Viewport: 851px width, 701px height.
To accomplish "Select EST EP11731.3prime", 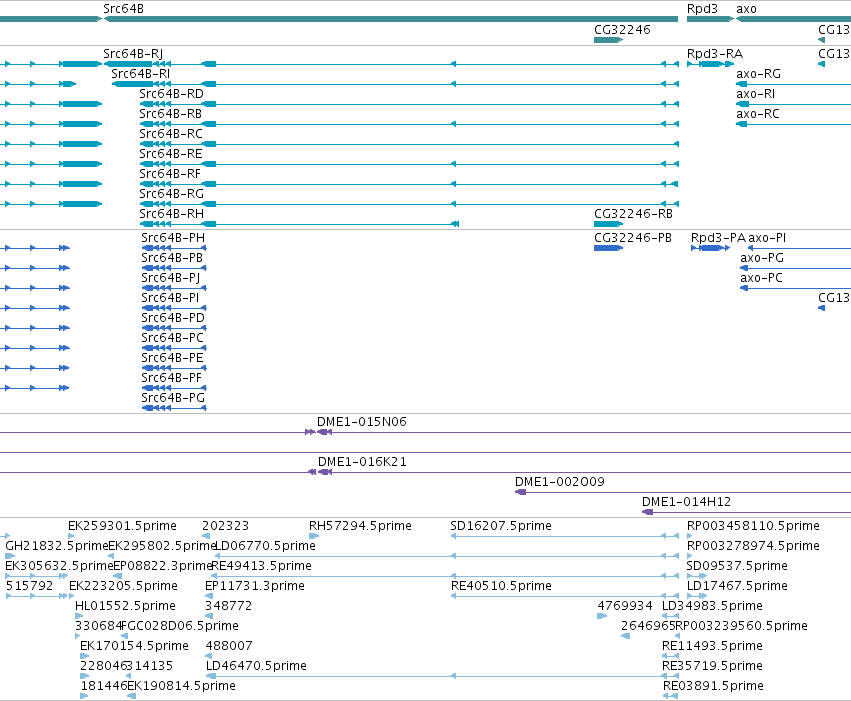I will pos(255,587).
